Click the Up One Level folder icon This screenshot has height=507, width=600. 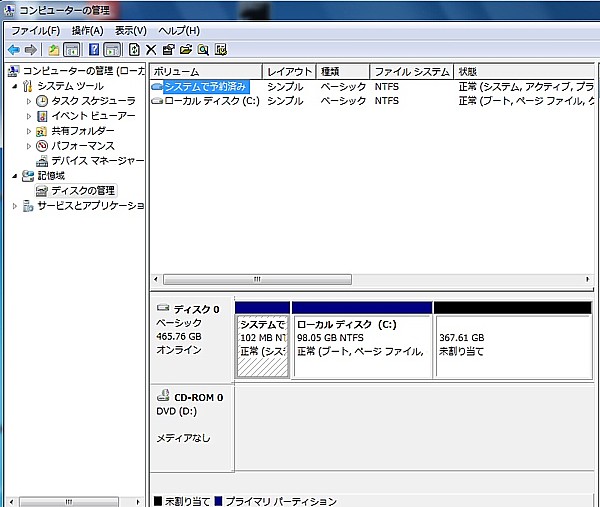click(54, 50)
